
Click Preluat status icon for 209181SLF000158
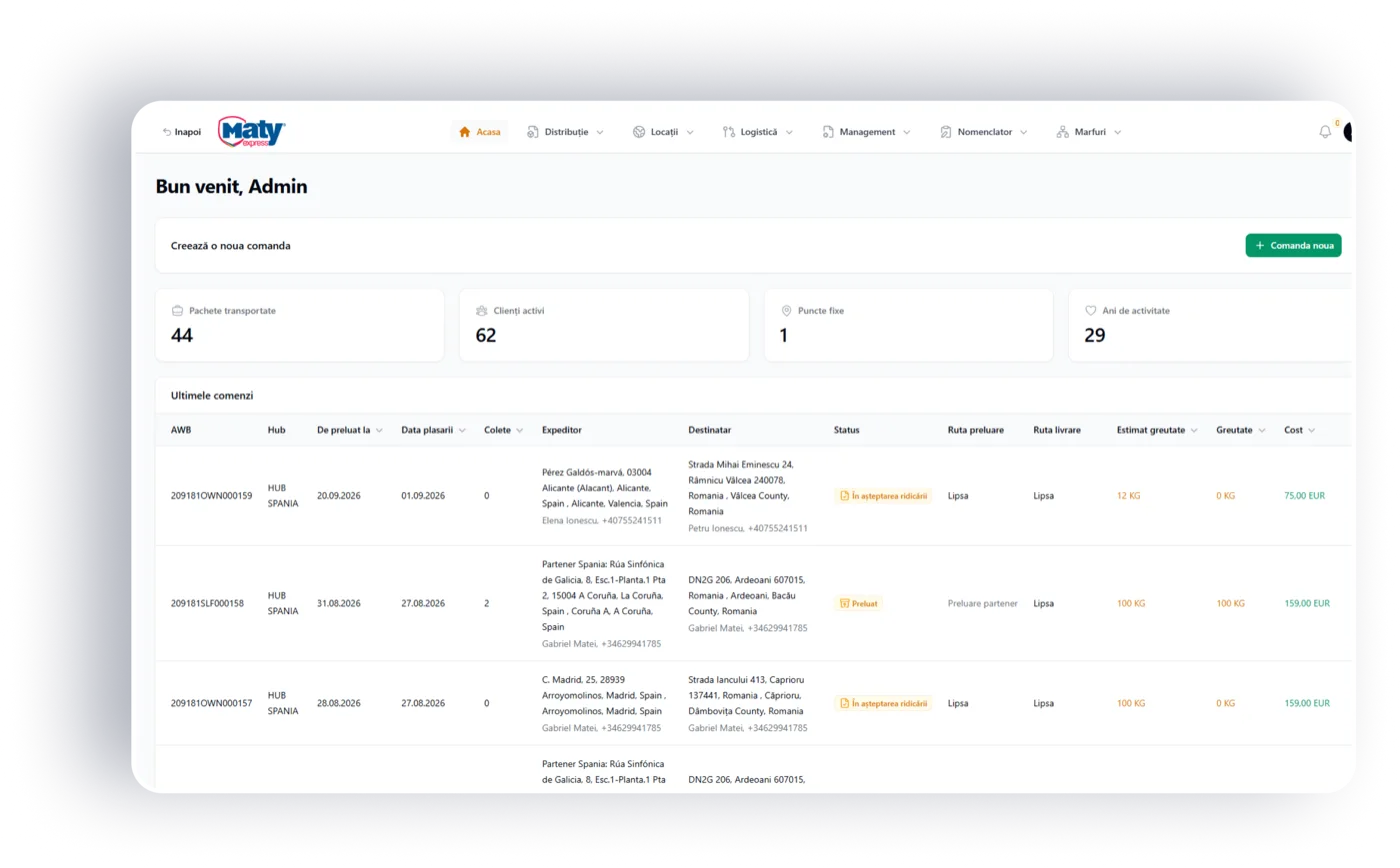845,604
